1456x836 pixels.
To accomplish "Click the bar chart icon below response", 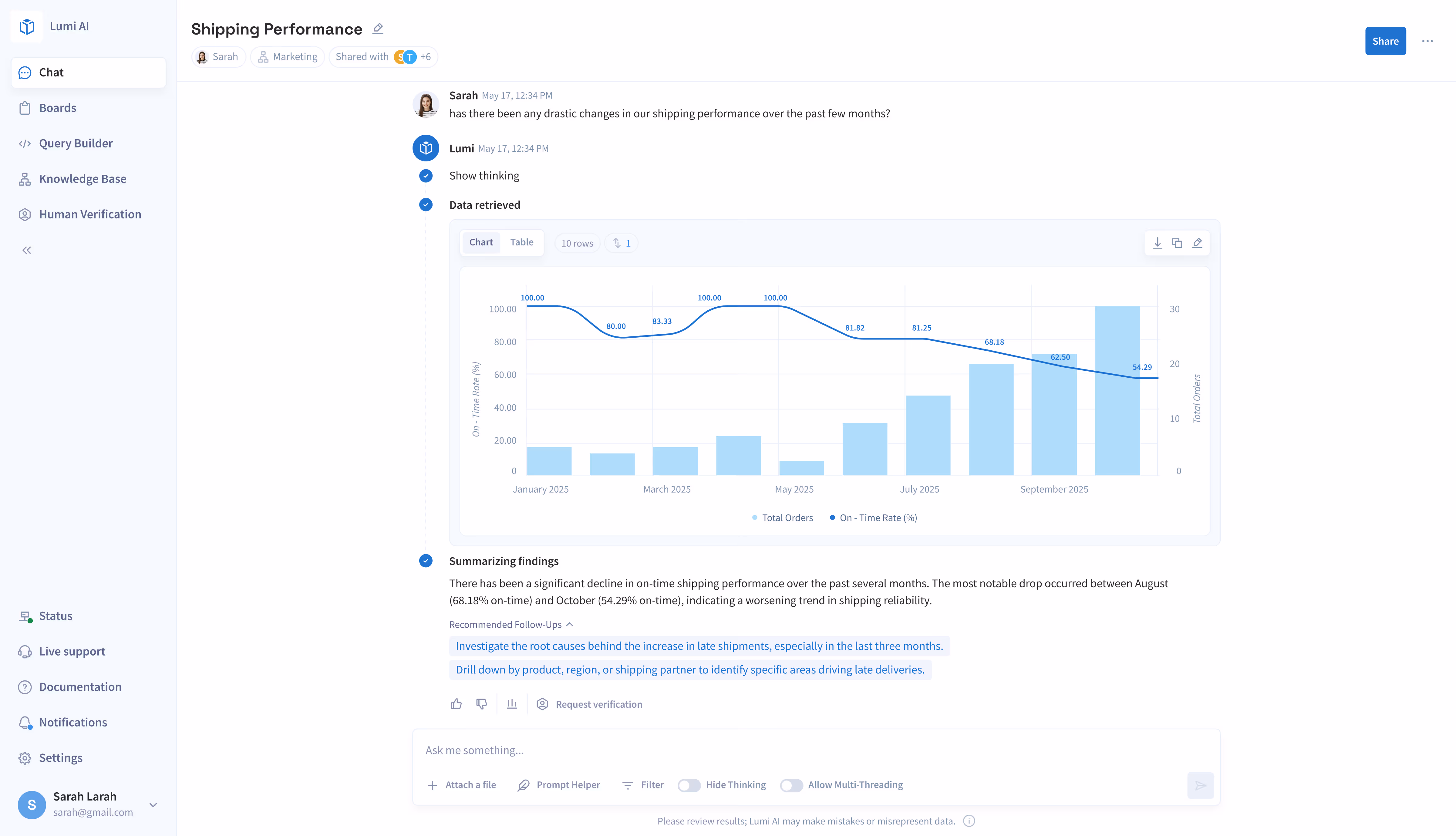I will coord(512,704).
